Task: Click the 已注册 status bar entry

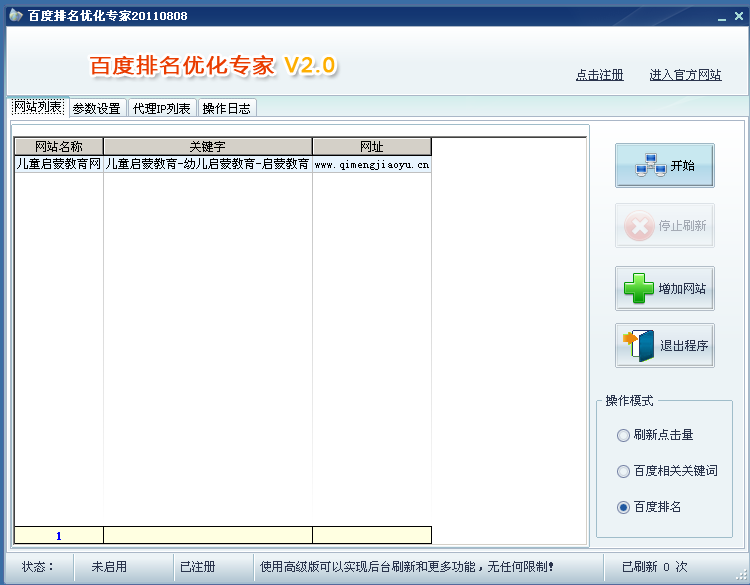Action: [198, 567]
